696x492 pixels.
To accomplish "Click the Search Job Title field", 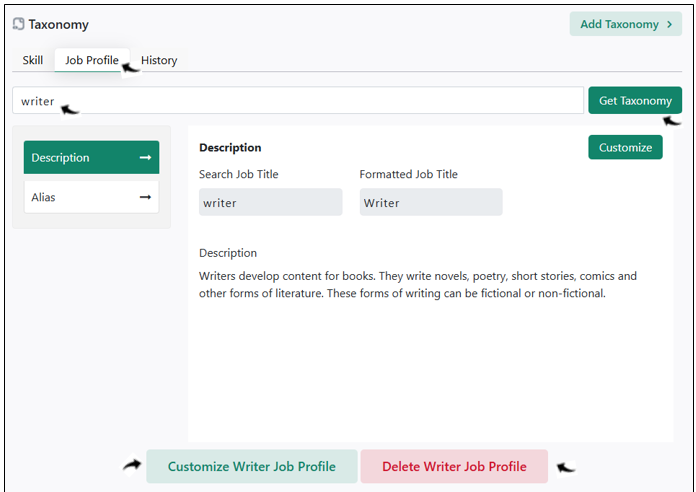I will point(271,202).
